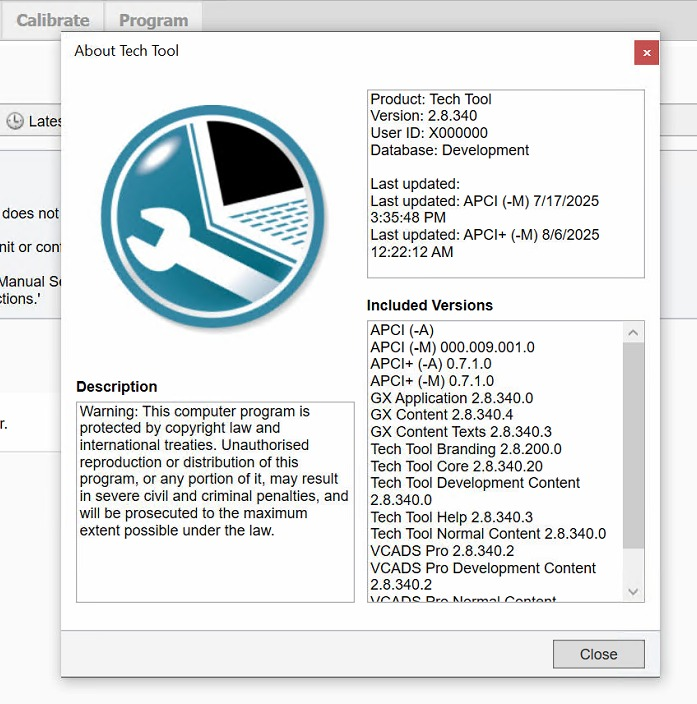The height and width of the screenshot is (704, 697).
Task: Click the Included Versions scroll up arrow
Action: pyautogui.click(x=633, y=332)
